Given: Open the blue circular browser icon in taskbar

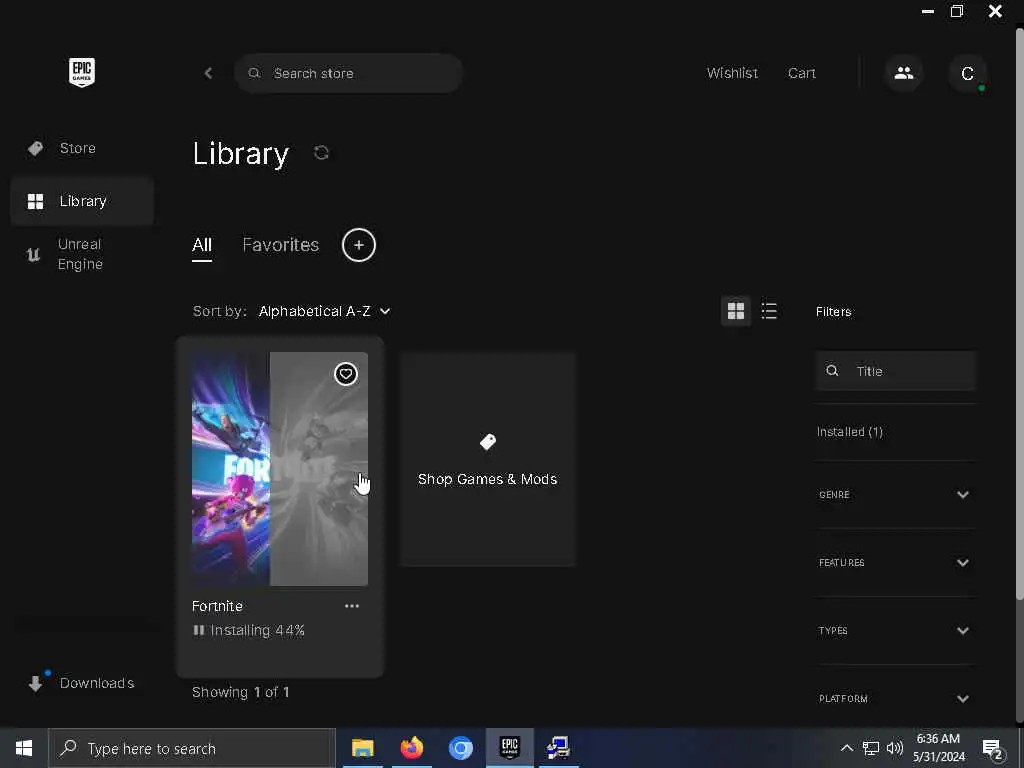Looking at the screenshot, I should [x=460, y=748].
